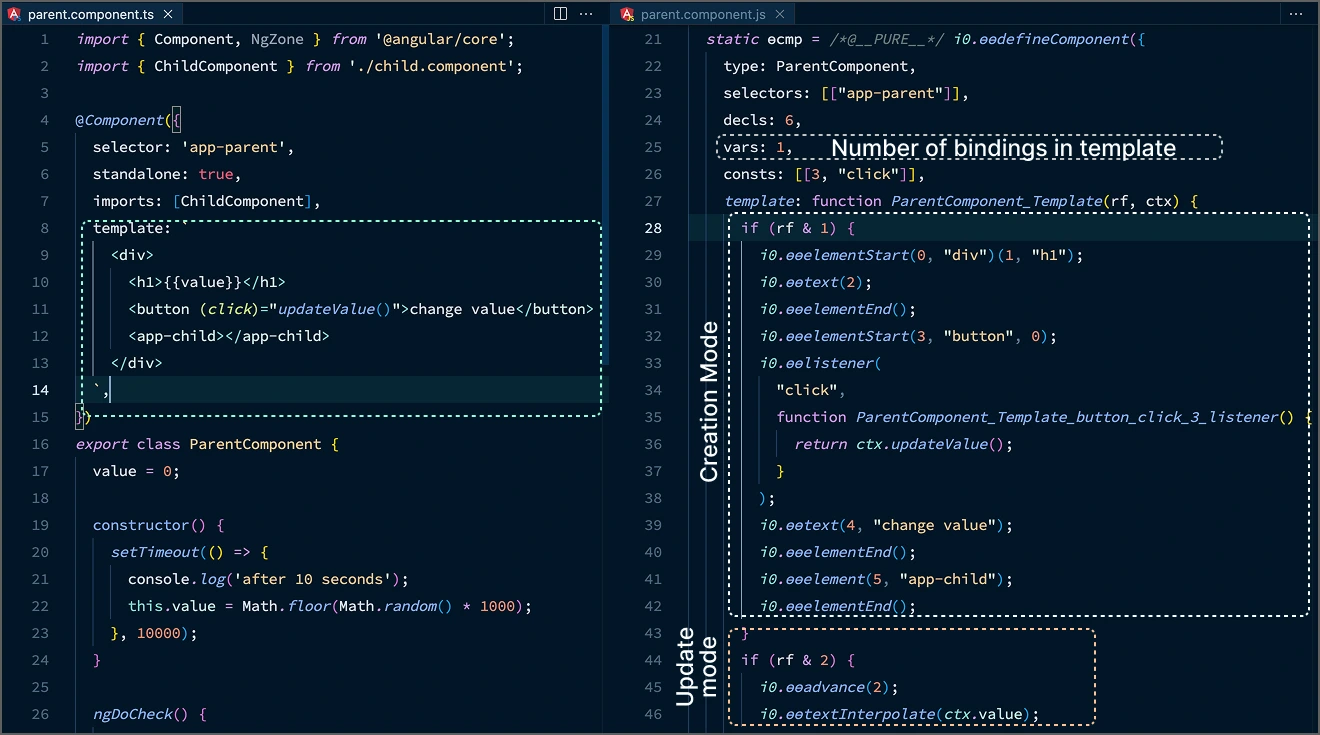Select line number 14 in left editor
Screen dimensions: 1320x735
click(x=39, y=390)
